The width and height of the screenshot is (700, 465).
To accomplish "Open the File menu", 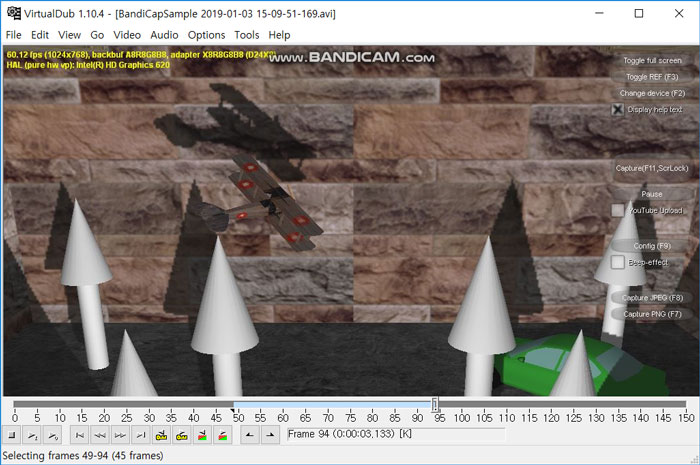I will point(13,35).
